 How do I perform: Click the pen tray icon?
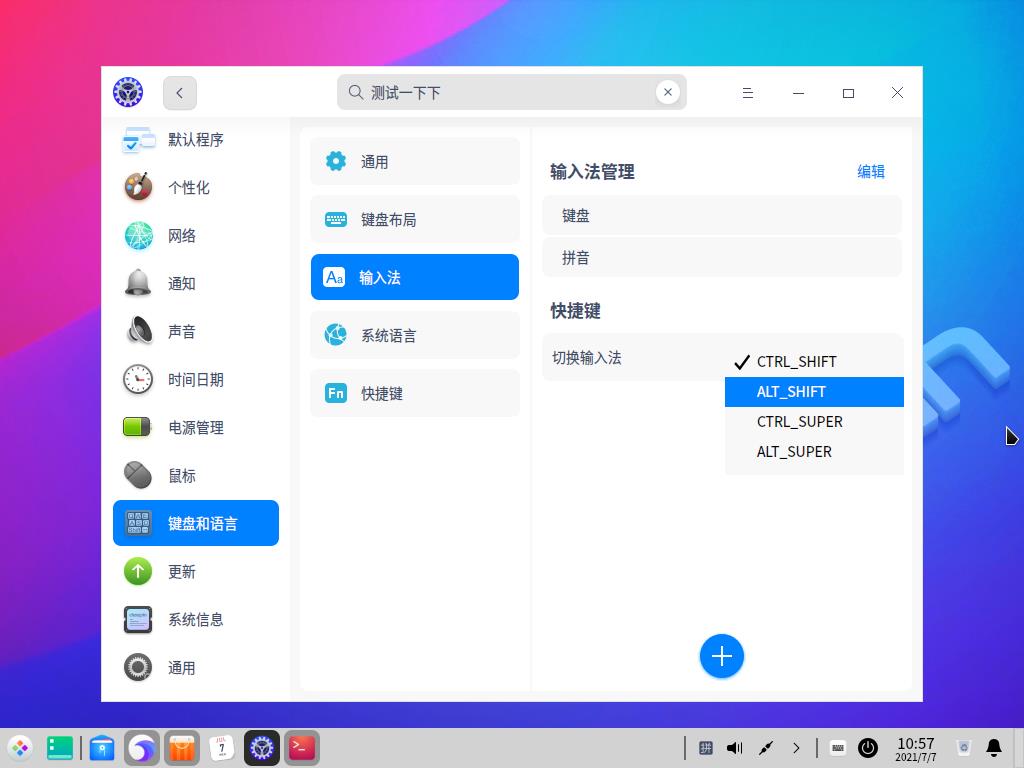tap(766, 748)
